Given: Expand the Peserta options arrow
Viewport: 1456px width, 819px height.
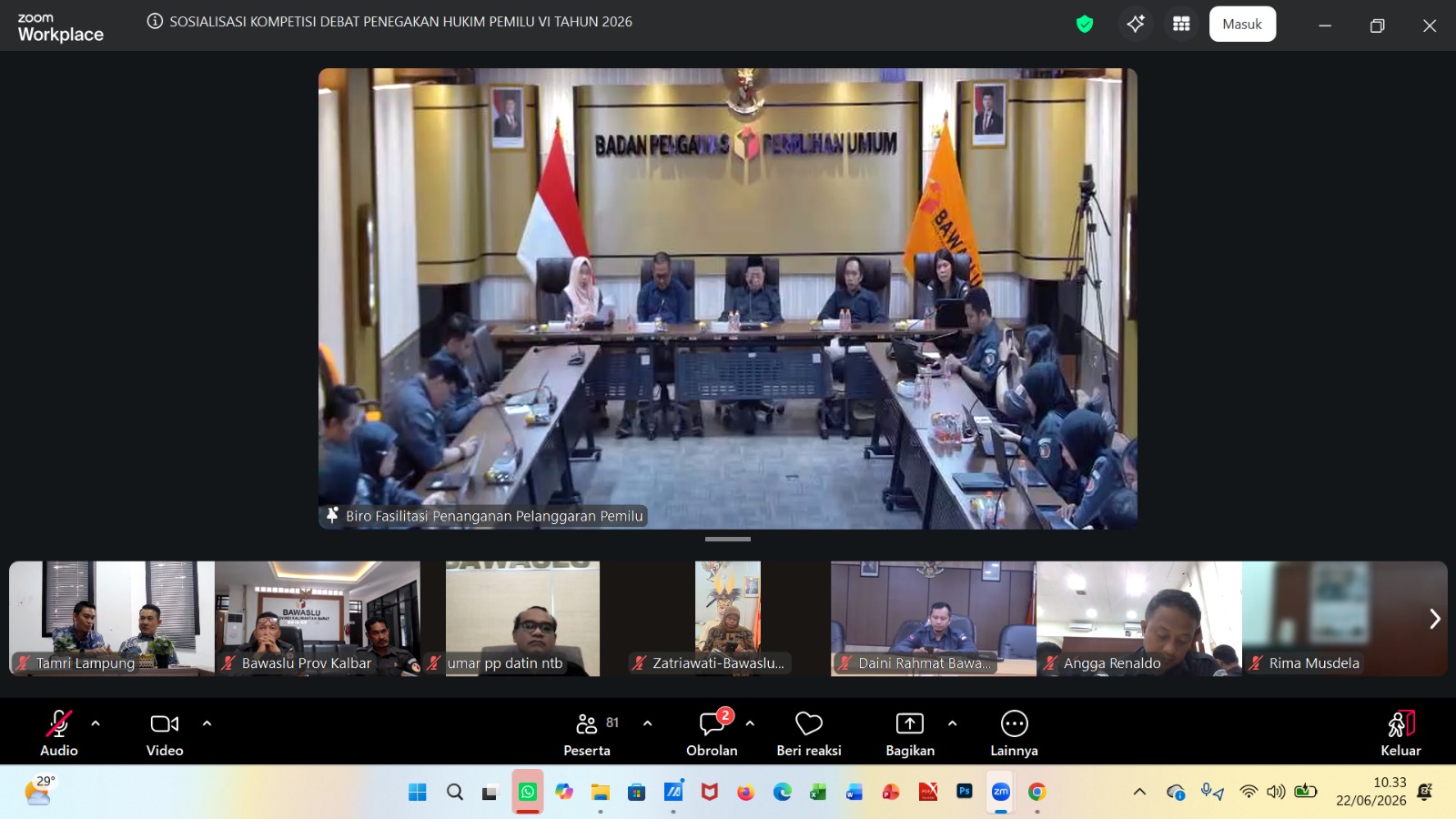Looking at the screenshot, I should [647, 723].
